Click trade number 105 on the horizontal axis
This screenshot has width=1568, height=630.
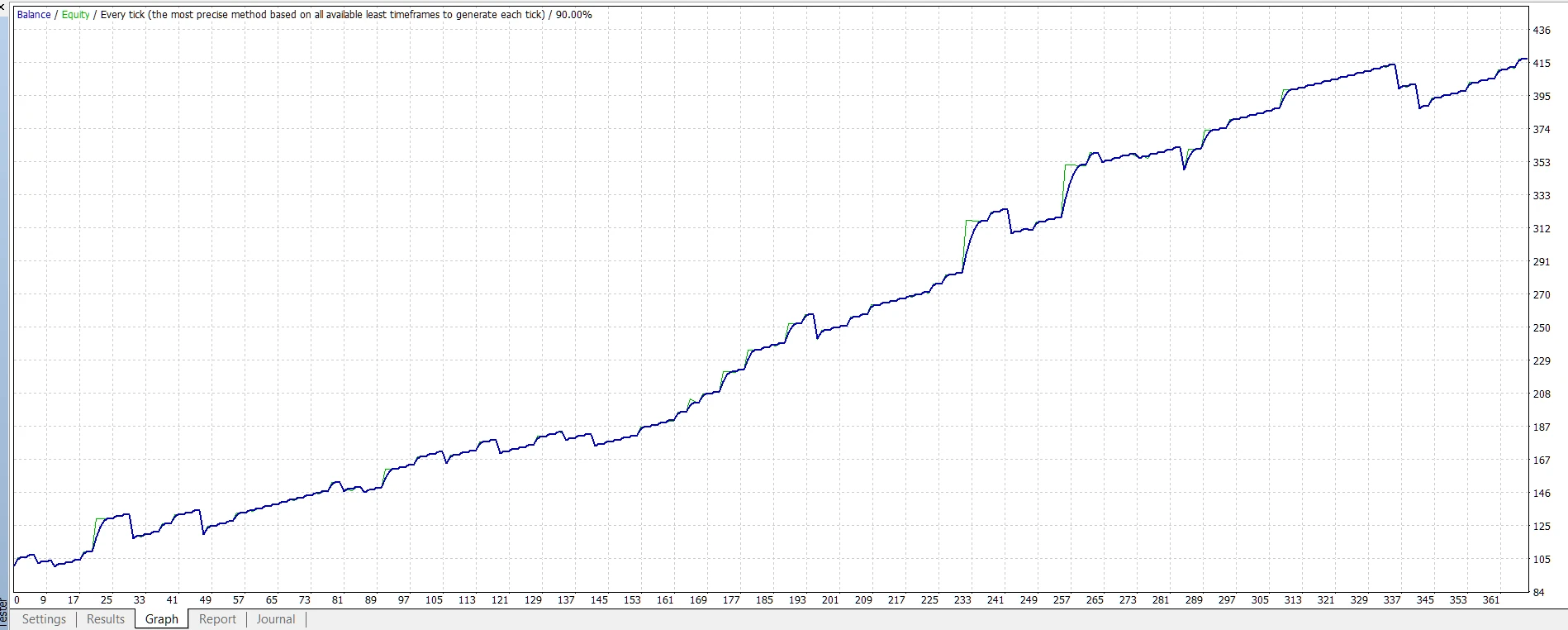(x=434, y=600)
